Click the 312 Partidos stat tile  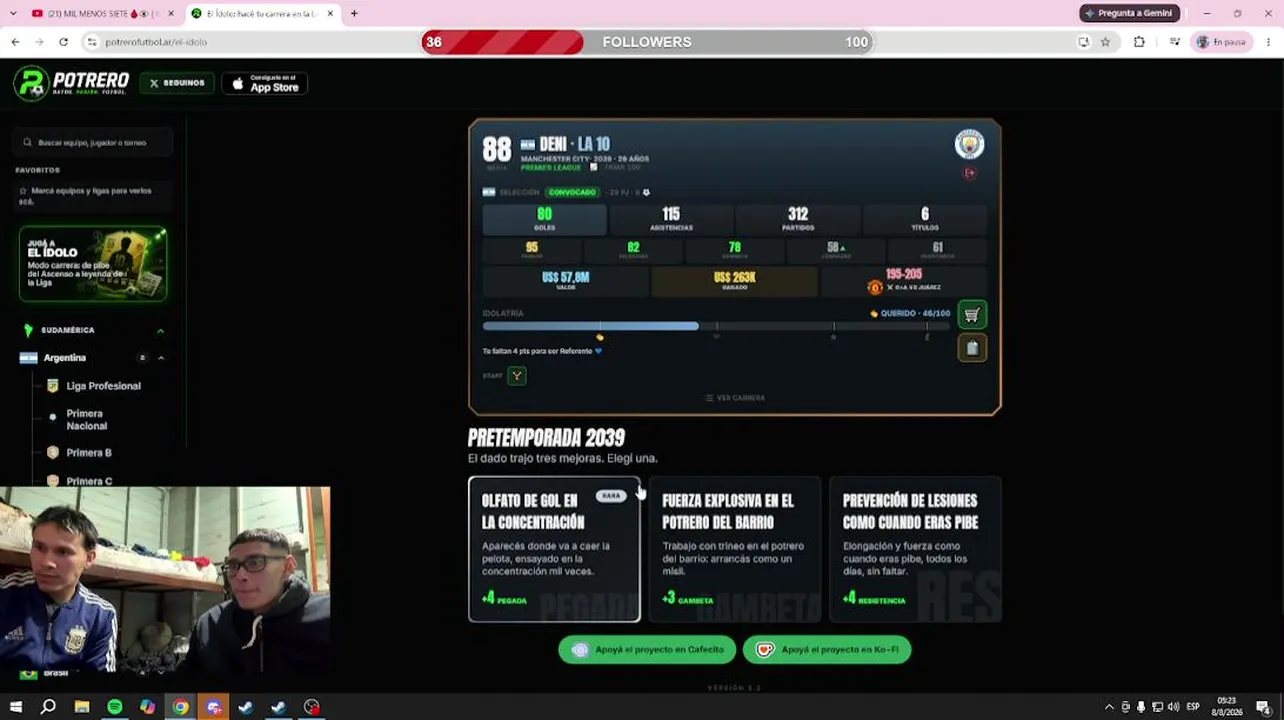coord(798,219)
